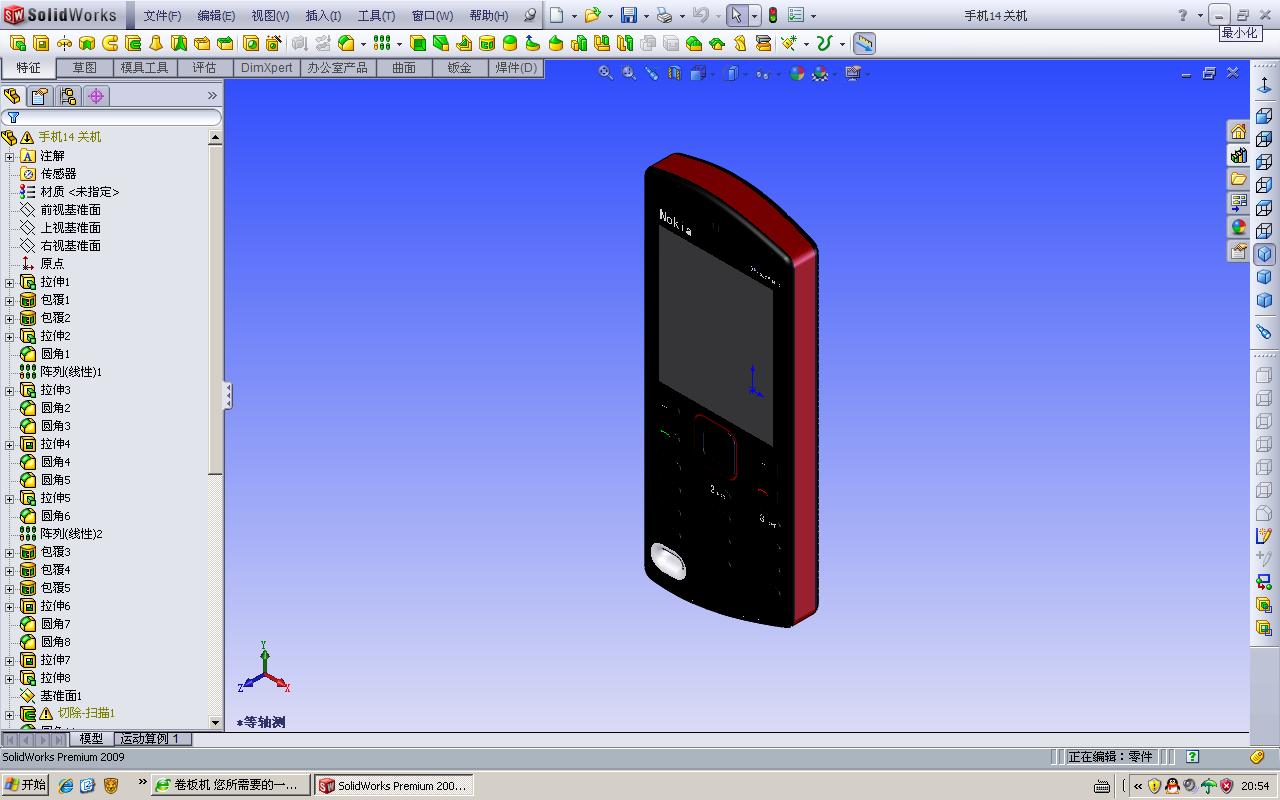Expand the 拉伸2 feature node

[x=10, y=336]
